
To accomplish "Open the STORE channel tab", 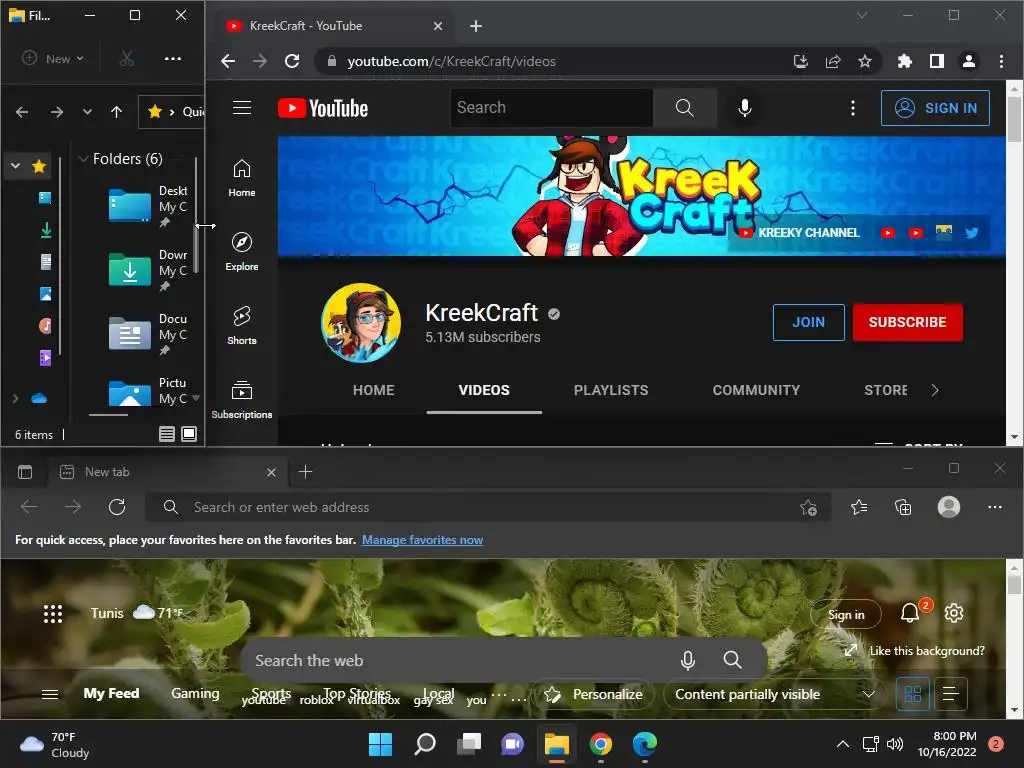I will [x=886, y=390].
